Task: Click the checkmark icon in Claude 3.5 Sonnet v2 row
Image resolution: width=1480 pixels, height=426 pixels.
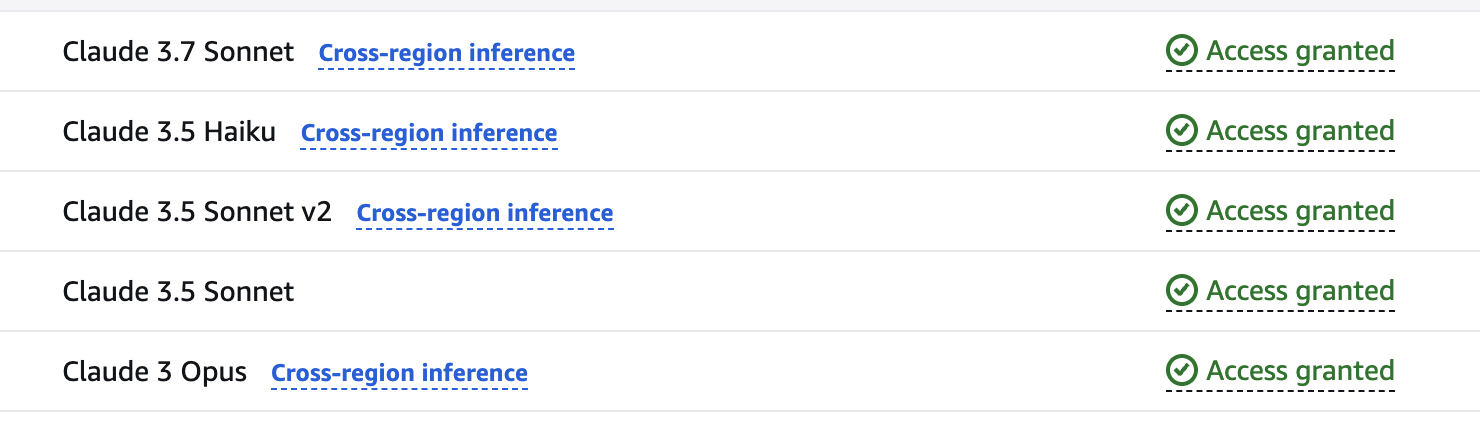Action: (1182, 211)
